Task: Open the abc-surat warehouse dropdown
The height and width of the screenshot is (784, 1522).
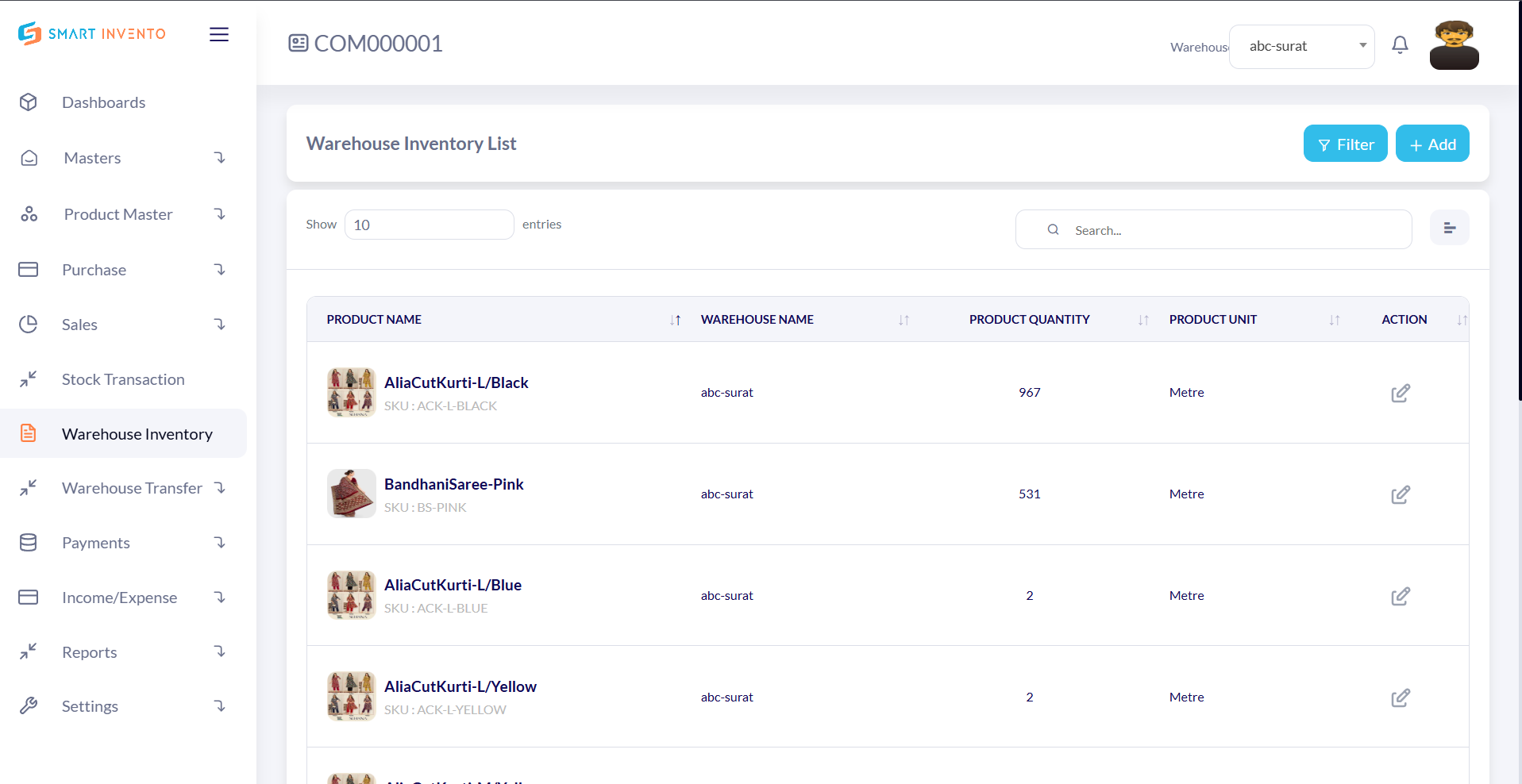Action: 1301,46
